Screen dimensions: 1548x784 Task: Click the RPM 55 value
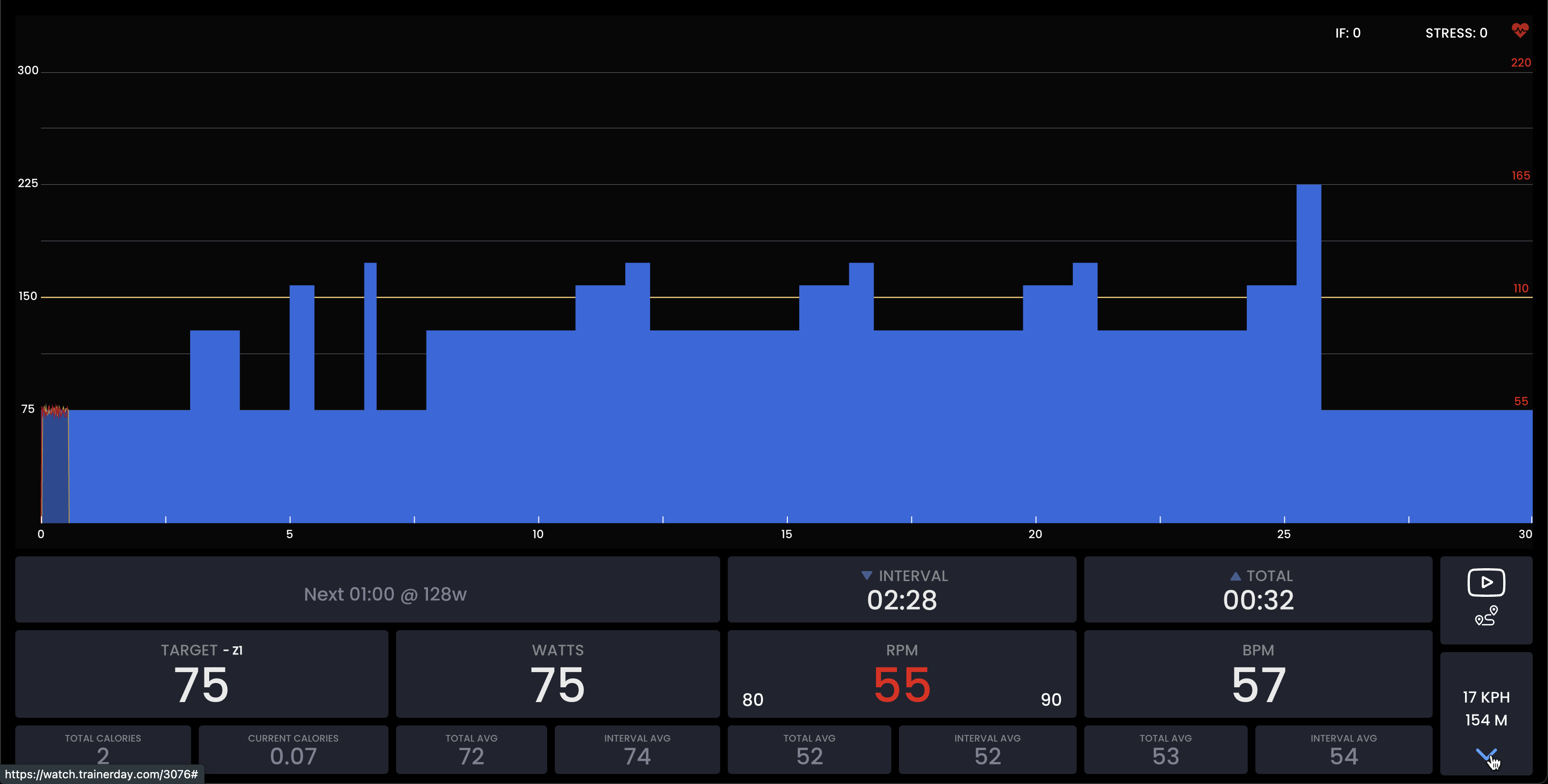point(901,685)
